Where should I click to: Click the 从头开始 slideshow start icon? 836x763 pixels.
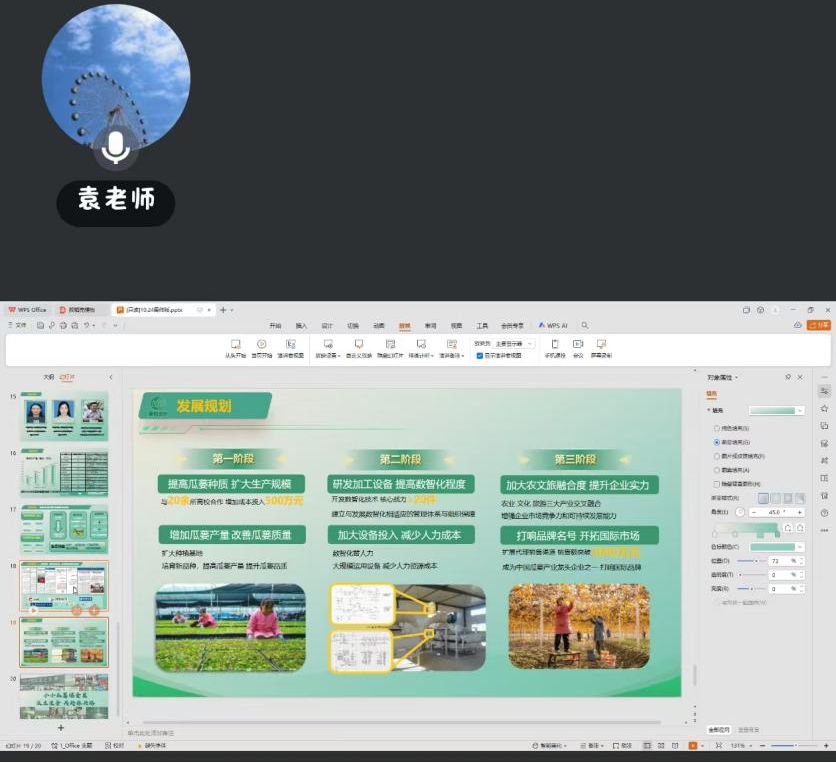[x=235, y=344]
